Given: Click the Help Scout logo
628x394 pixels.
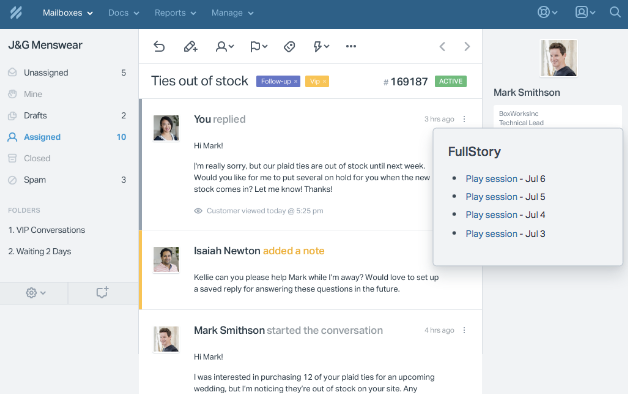Looking at the screenshot, I should pos(16,13).
